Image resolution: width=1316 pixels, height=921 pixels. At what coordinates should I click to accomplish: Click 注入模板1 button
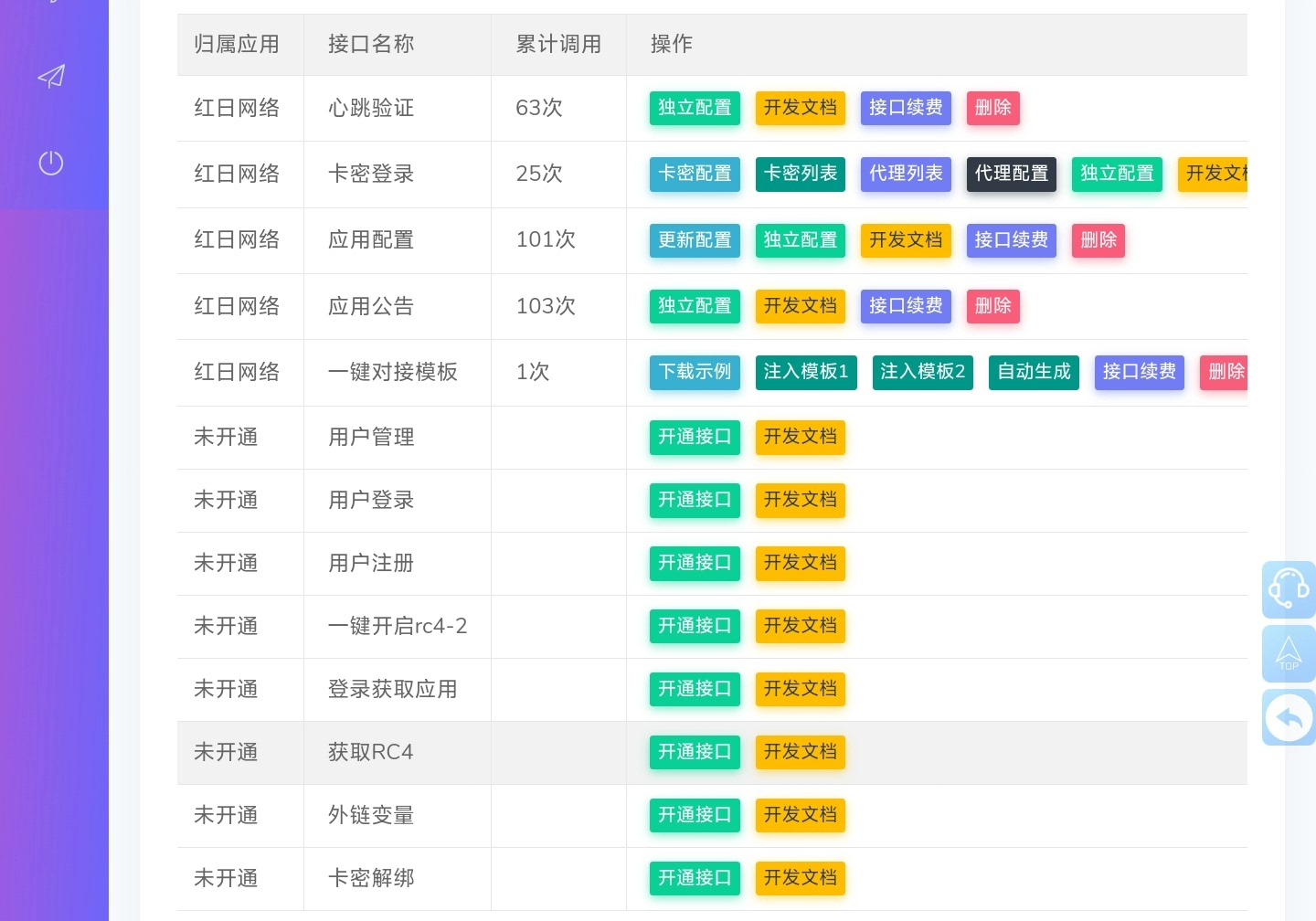click(x=806, y=372)
